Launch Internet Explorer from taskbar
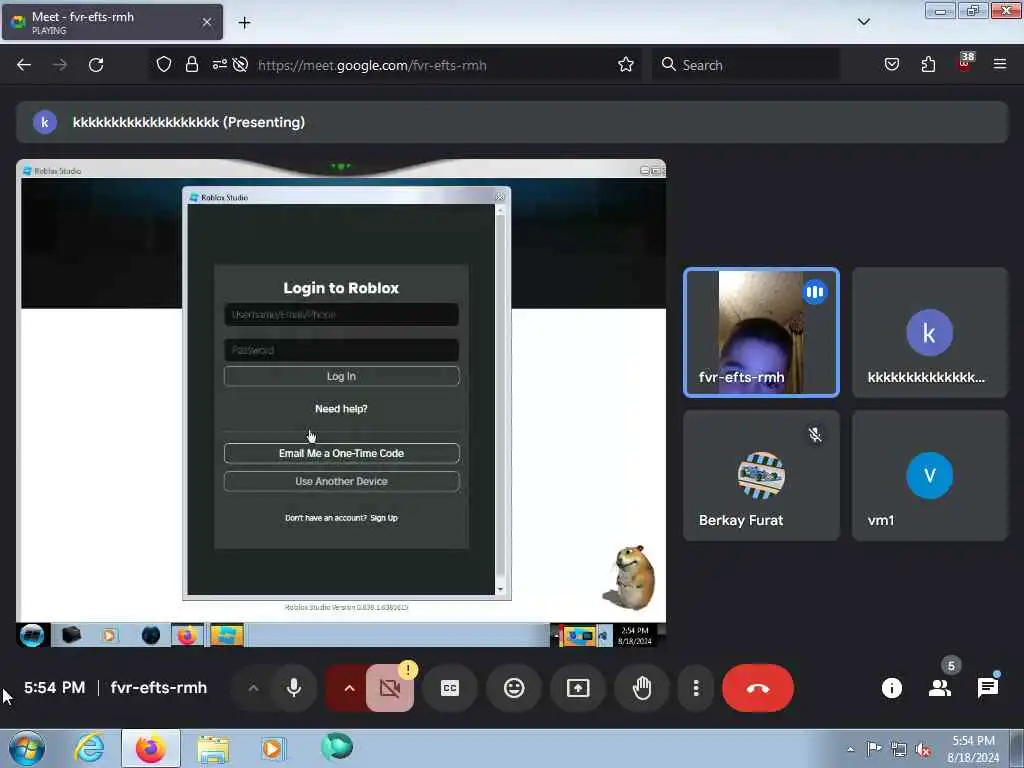 tap(89, 748)
